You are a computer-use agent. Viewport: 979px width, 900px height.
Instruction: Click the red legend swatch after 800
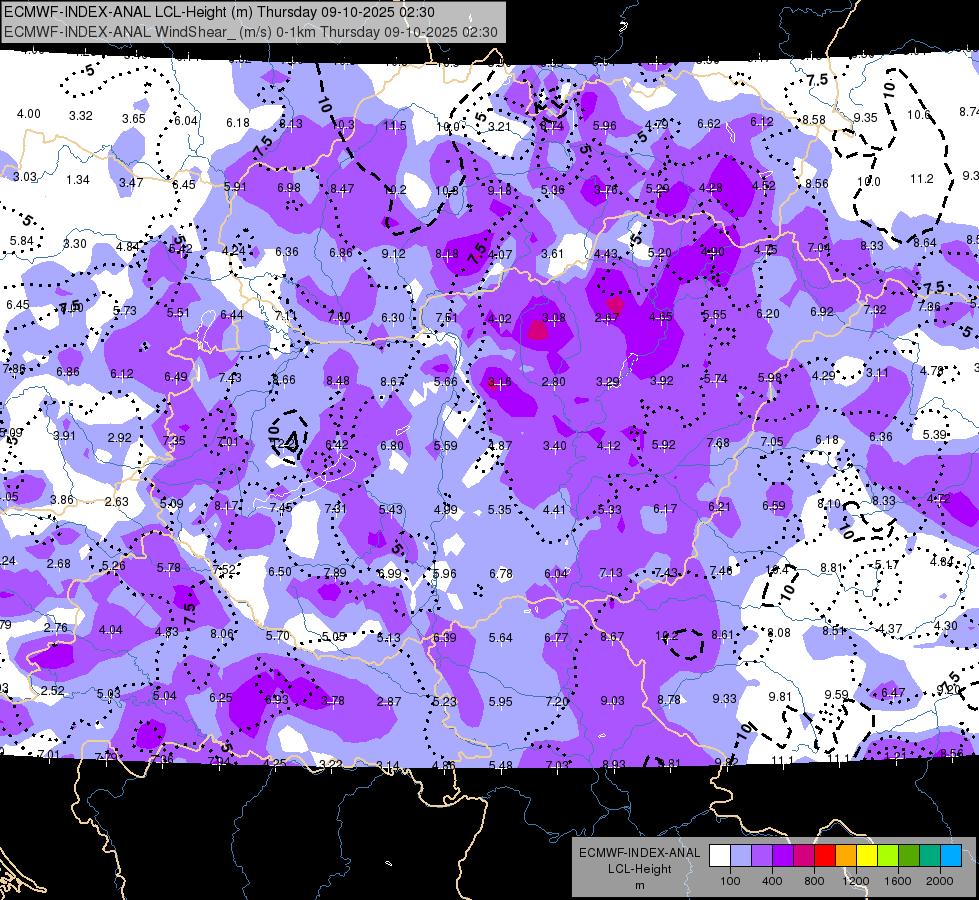coord(825,855)
